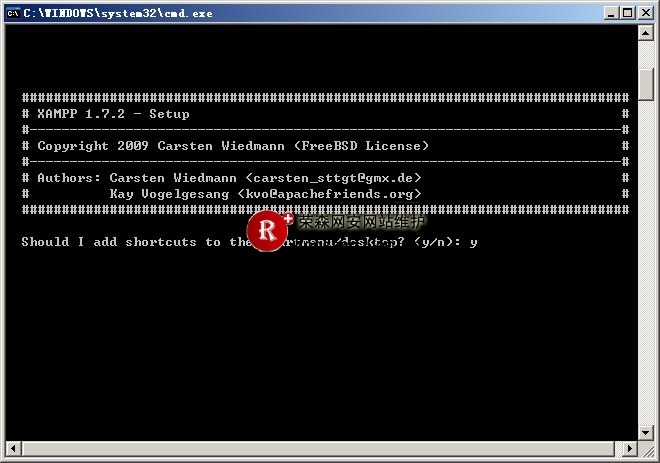
Task: Click the resize grip in the window corner
Action: point(647,449)
